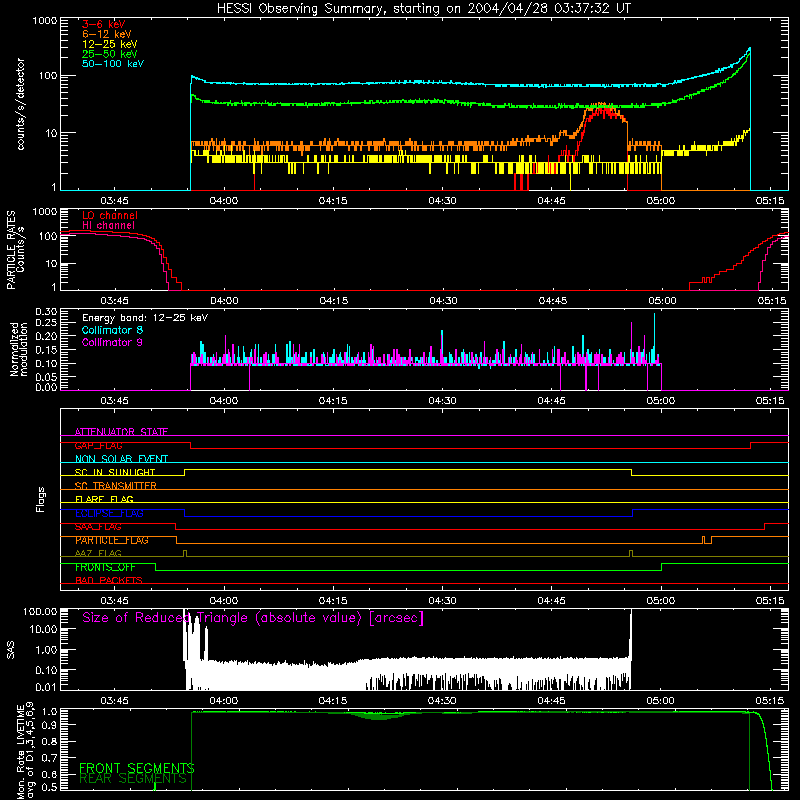
Task: Select the PARTICLE_FLAG label
Action: click(x=112, y=540)
